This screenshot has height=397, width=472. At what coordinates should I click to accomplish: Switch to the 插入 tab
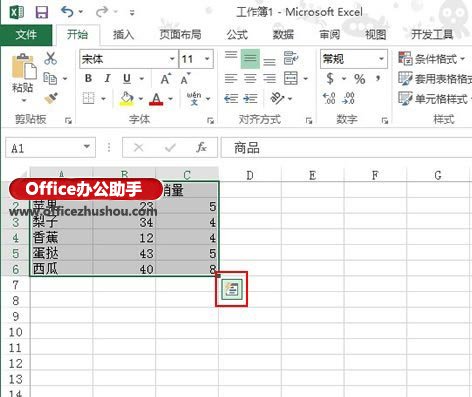point(123,34)
